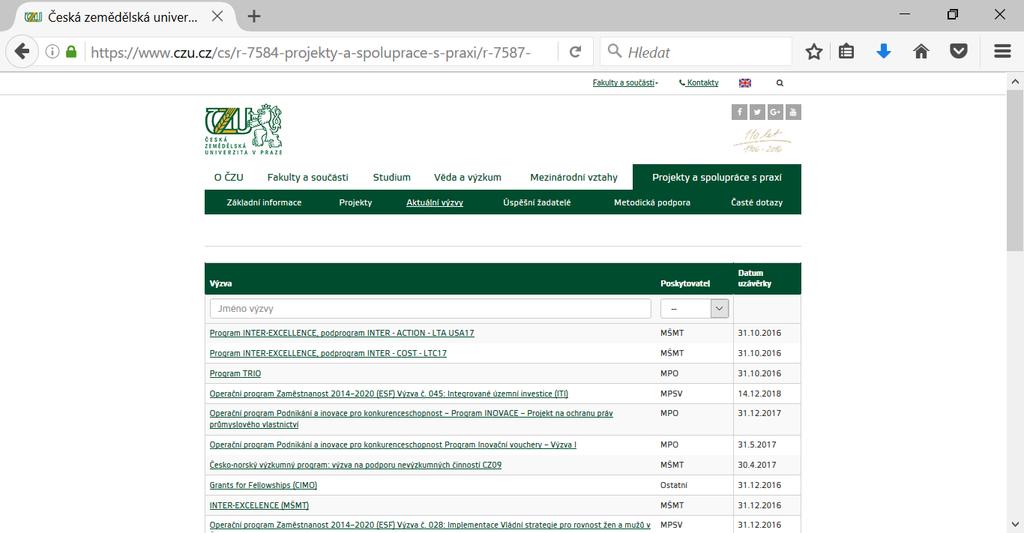Show bookmarks list icon

click(846, 52)
